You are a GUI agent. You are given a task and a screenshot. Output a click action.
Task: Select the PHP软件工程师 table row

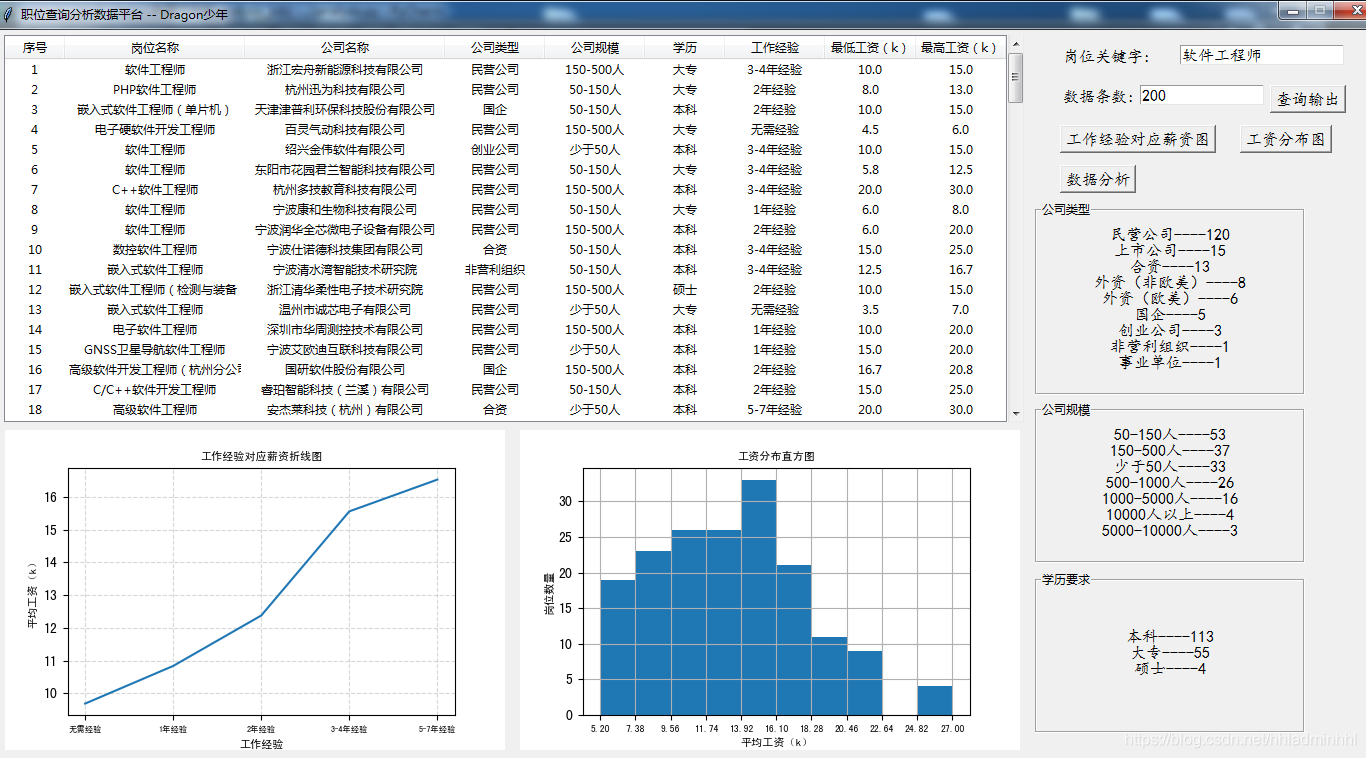pyautogui.click(x=155, y=90)
